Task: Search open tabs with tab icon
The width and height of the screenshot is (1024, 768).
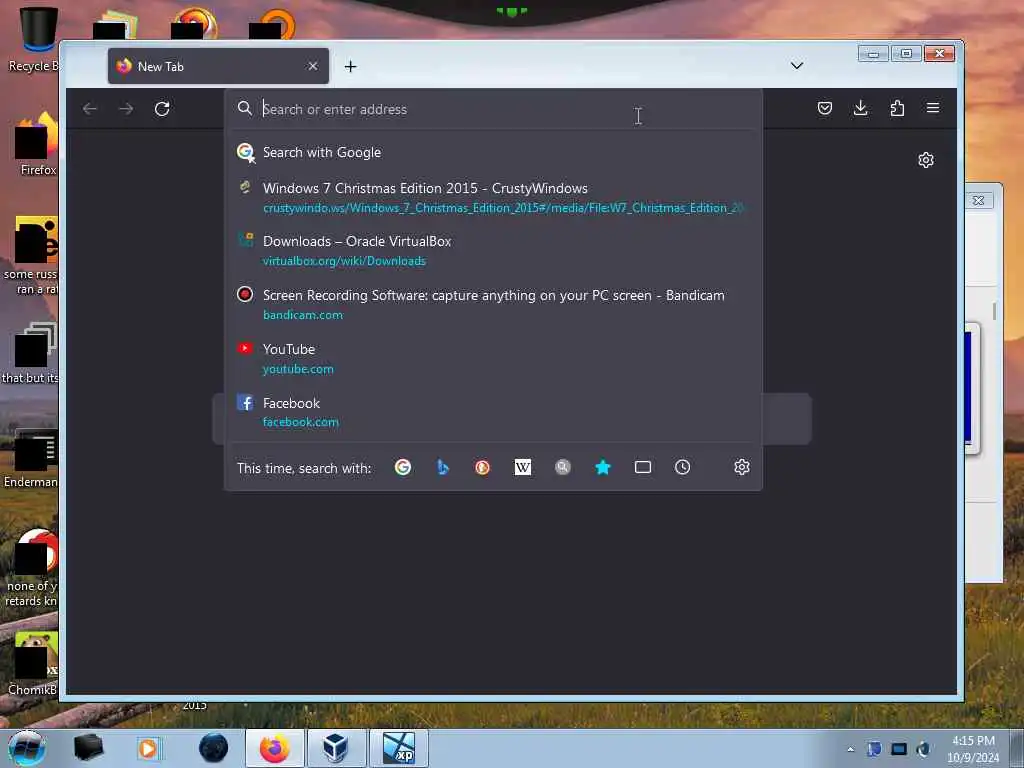Action: pos(643,468)
